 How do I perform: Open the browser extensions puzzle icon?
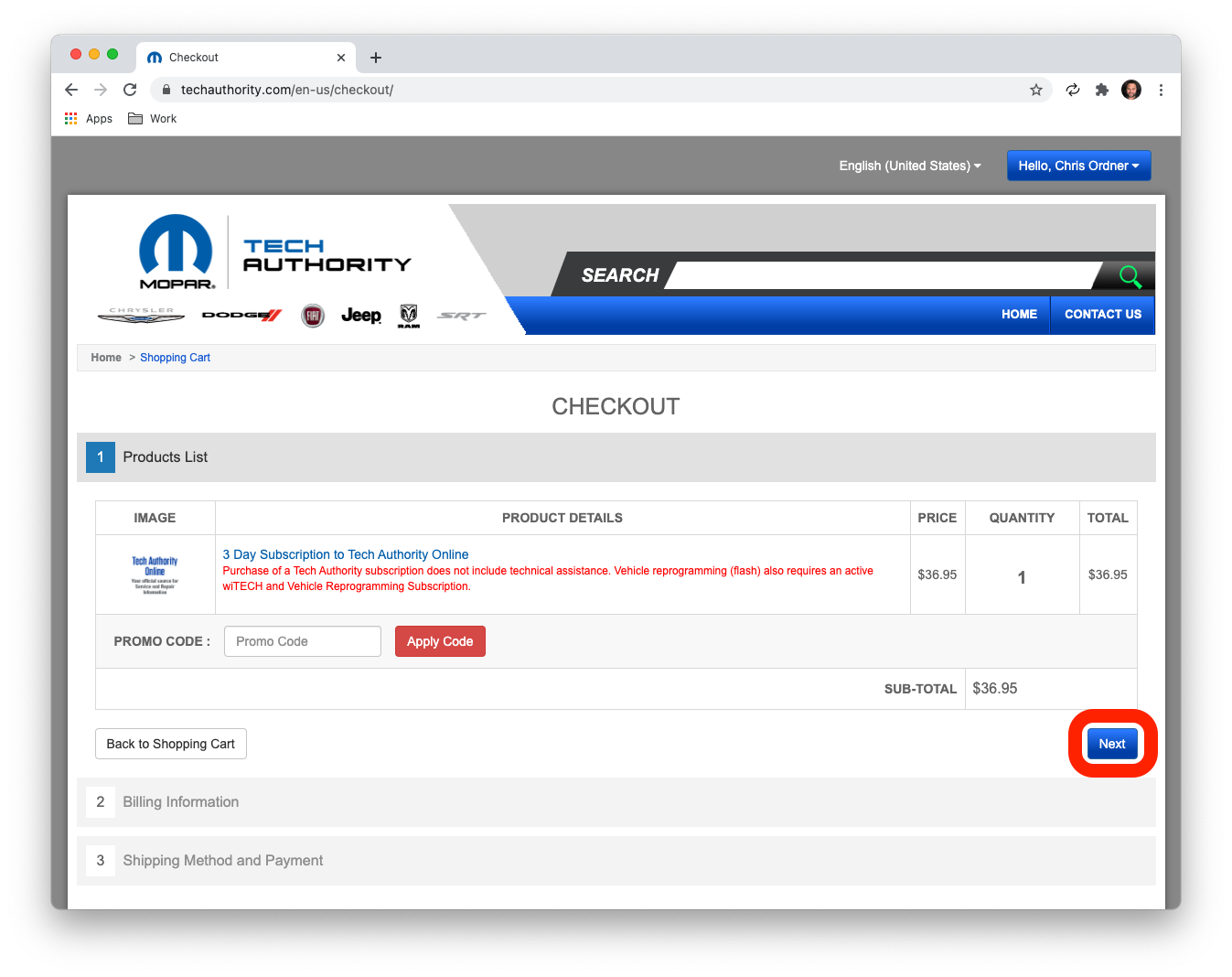[1102, 90]
